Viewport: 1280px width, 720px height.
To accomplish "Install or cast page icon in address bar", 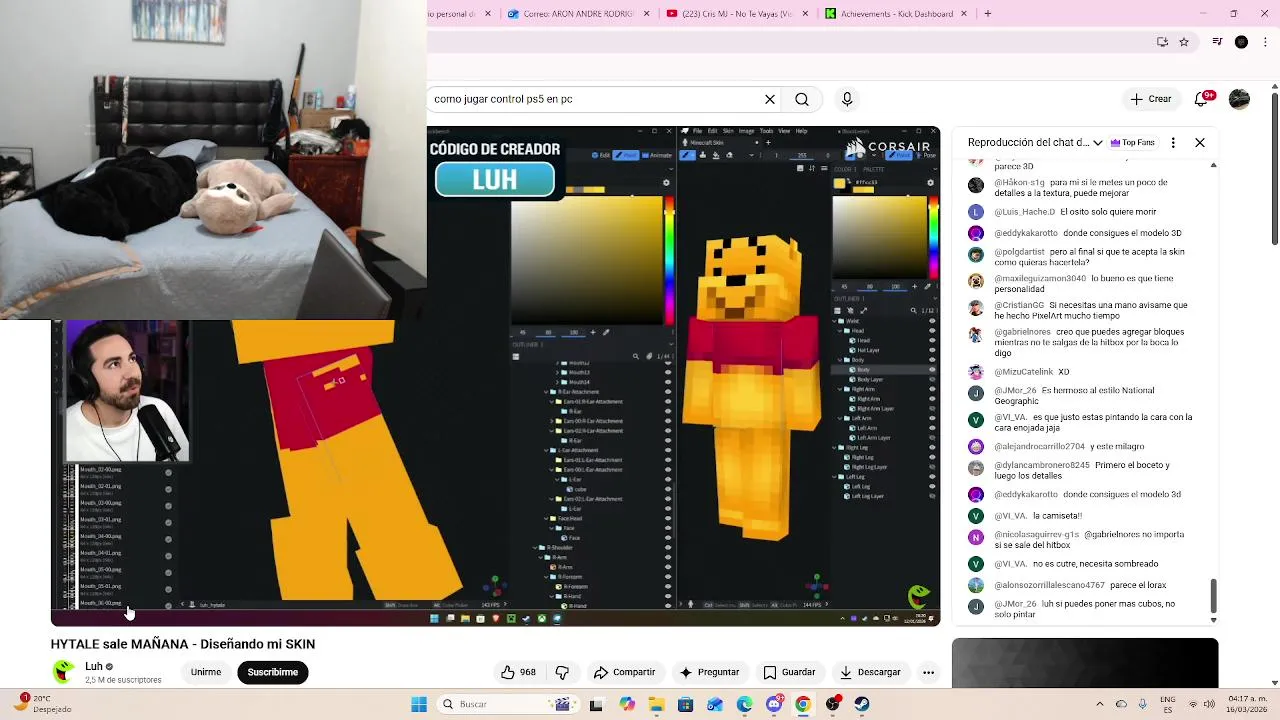I will (1162, 42).
